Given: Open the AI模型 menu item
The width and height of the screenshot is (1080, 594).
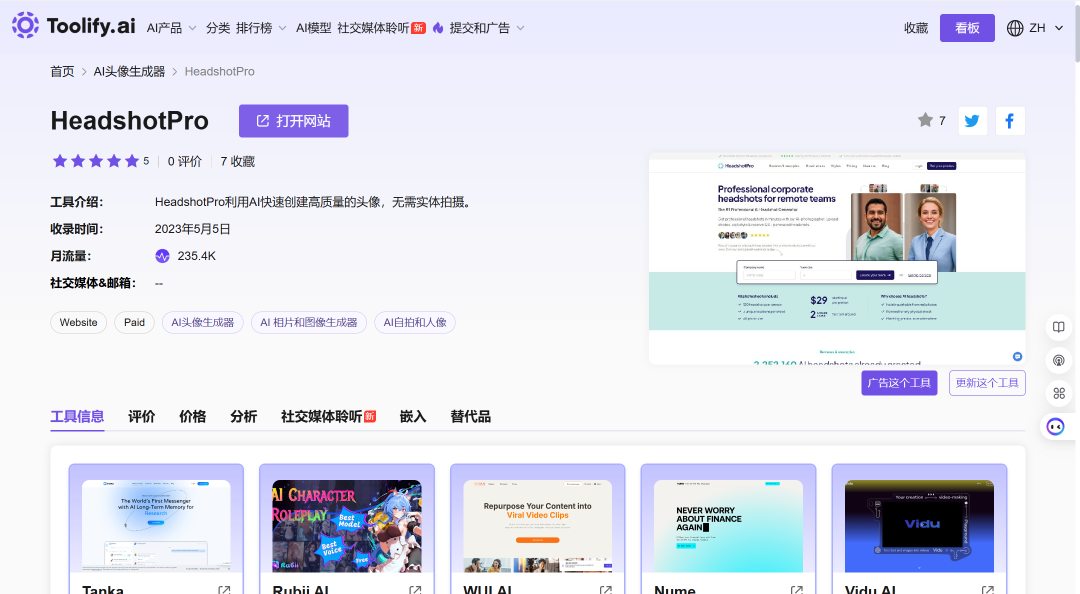Looking at the screenshot, I should tap(313, 28).
